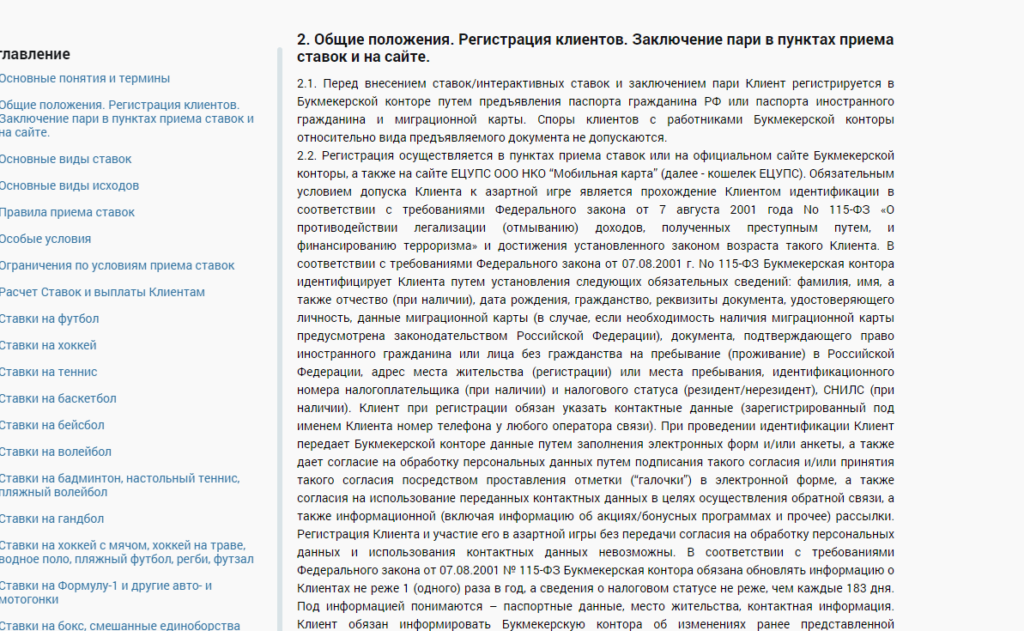This screenshot has height=631, width=1024.
Task: Select 'Ставки на футбол' link
Action: [x=50, y=319]
